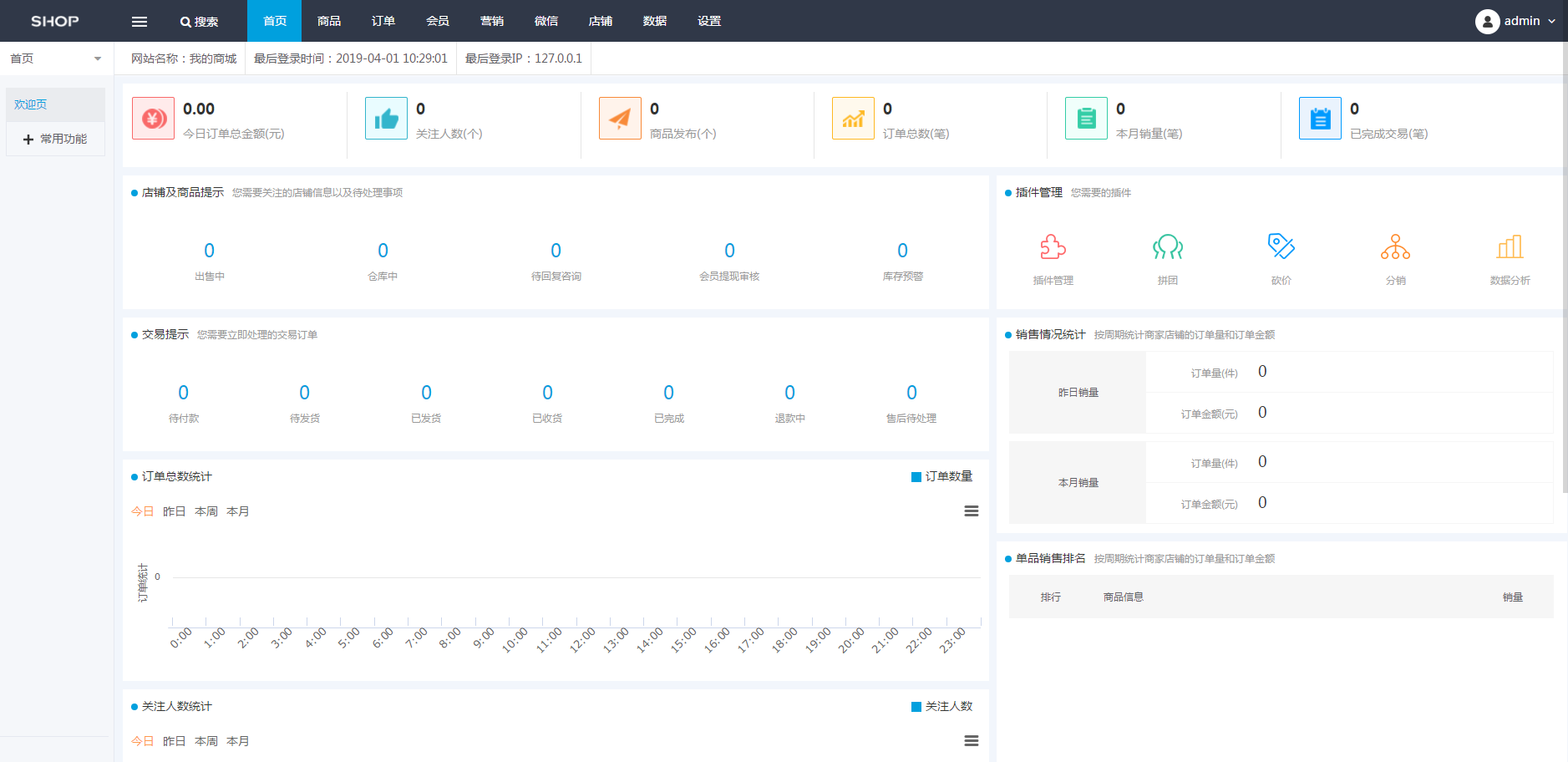Image resolution: width=1568 pixels, height=762 pixels.
Task: Toggle the 关注人数 legend swatch
Action: [x=916, y=707]
